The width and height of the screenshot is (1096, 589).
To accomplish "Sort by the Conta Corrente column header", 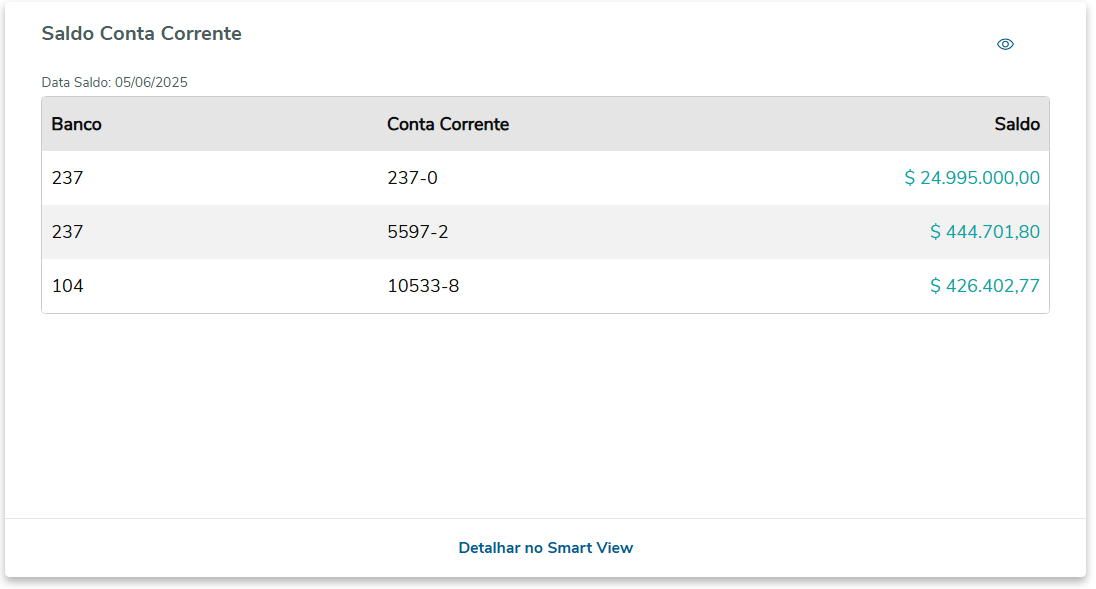I will click(448, 125).
